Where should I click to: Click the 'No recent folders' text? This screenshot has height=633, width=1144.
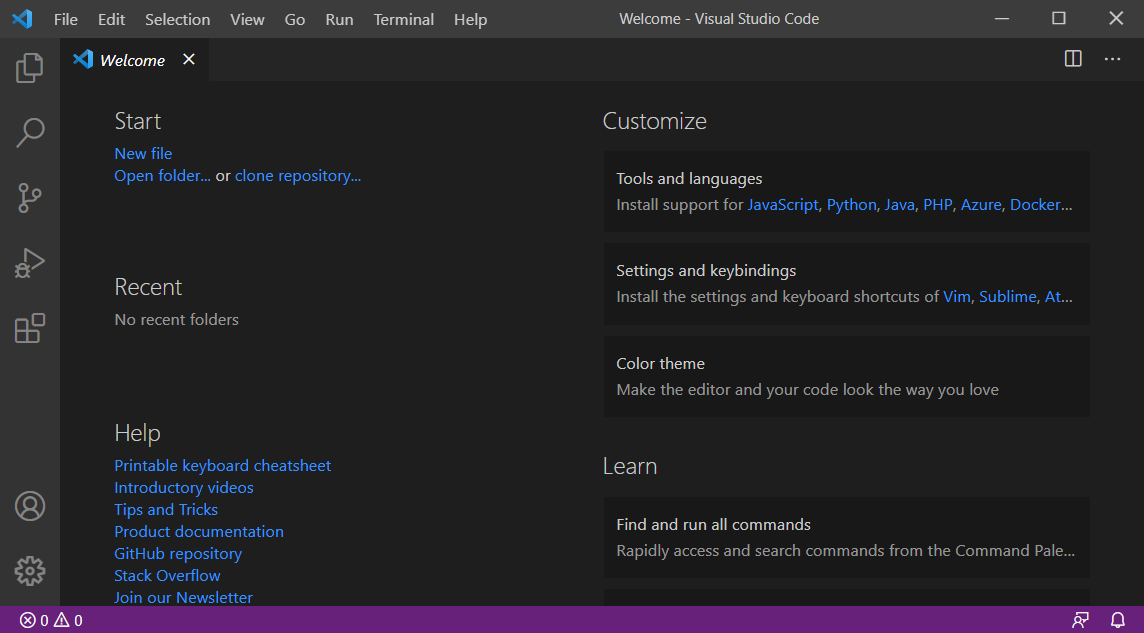[177, 319]
